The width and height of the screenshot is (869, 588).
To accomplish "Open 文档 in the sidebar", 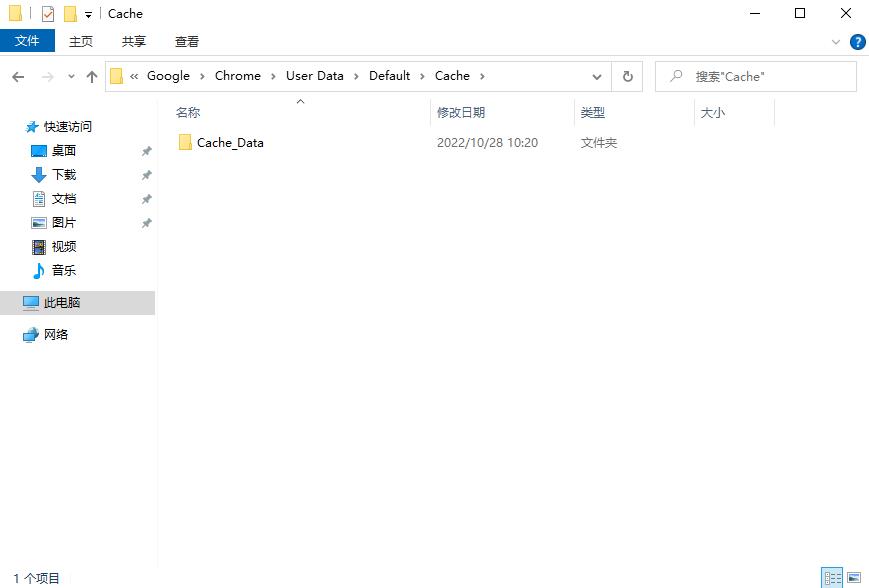I will coord(64,198).
